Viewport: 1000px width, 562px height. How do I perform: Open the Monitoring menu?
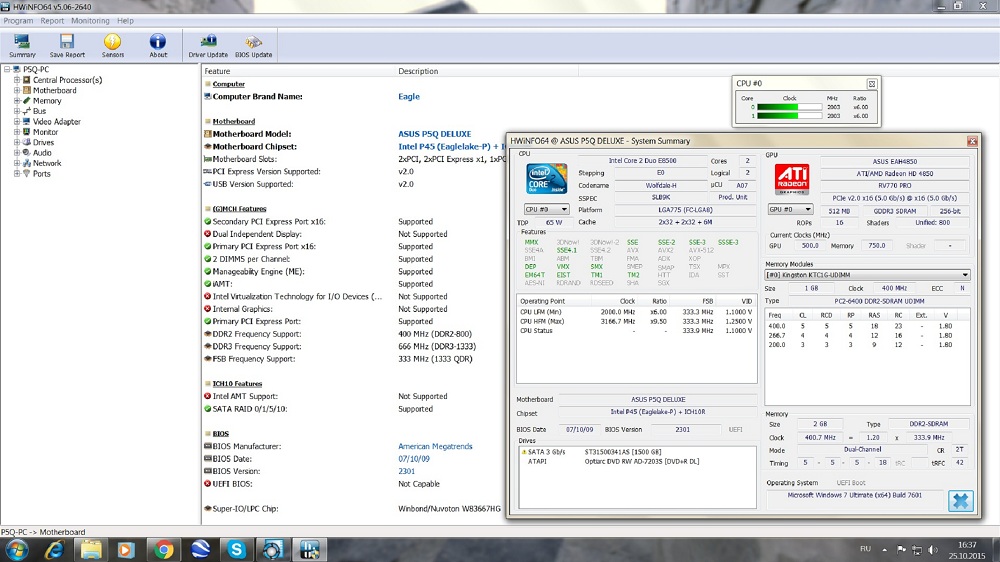[x=90, y=20]
